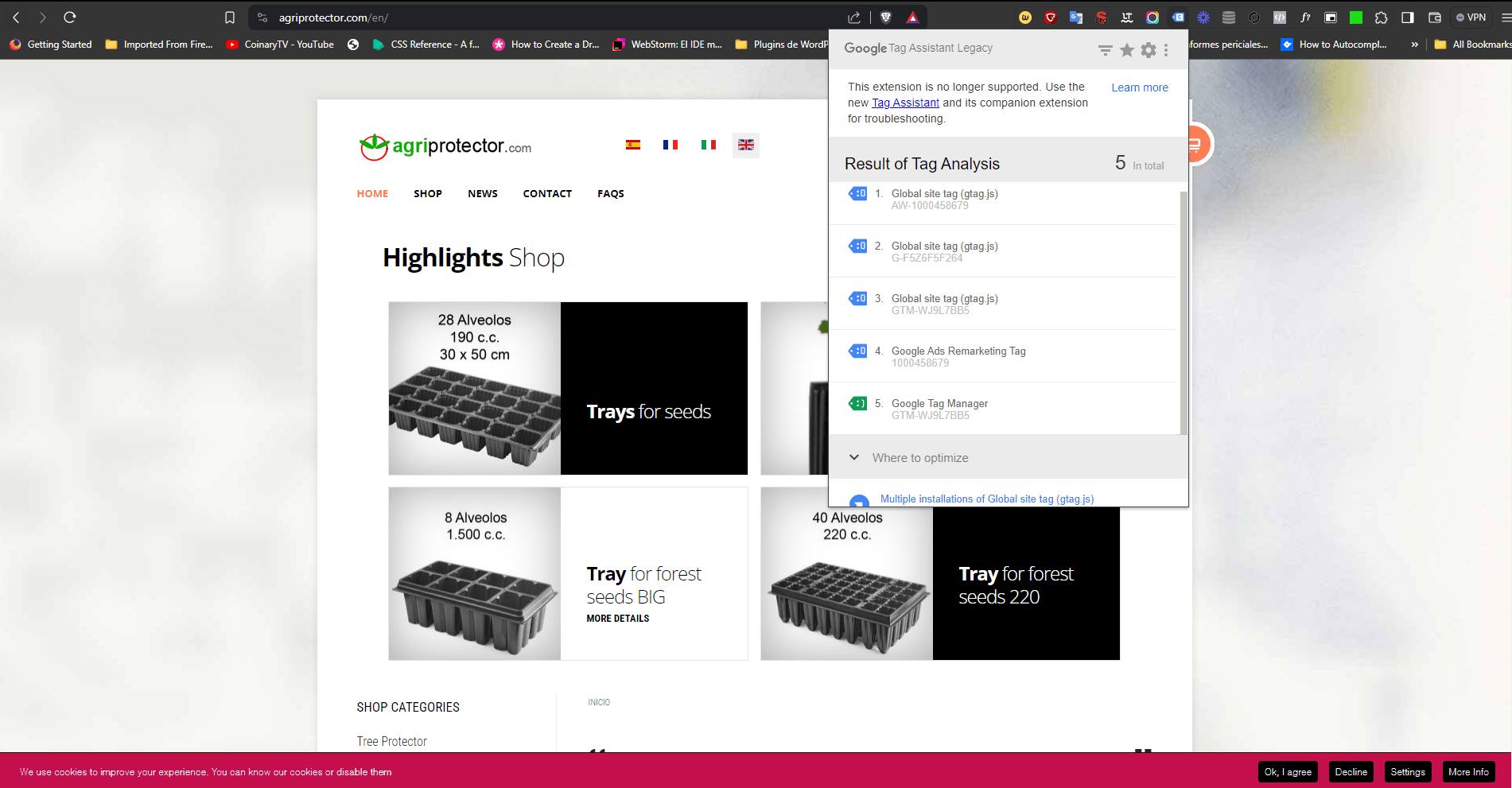Image resolution: width=1512 pixels, height=788 pixels.
Task: Open the share icon in the address bar
Action: (x=854, y=17)
